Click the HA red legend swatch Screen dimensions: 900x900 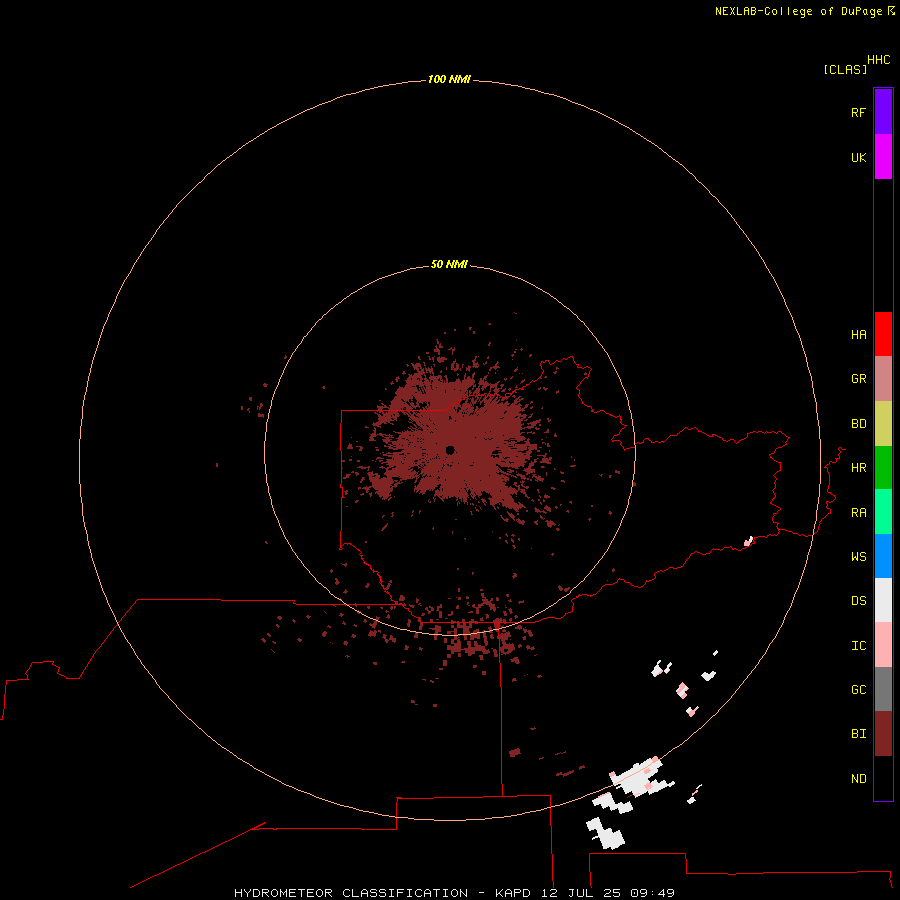[x=883, y=334]
